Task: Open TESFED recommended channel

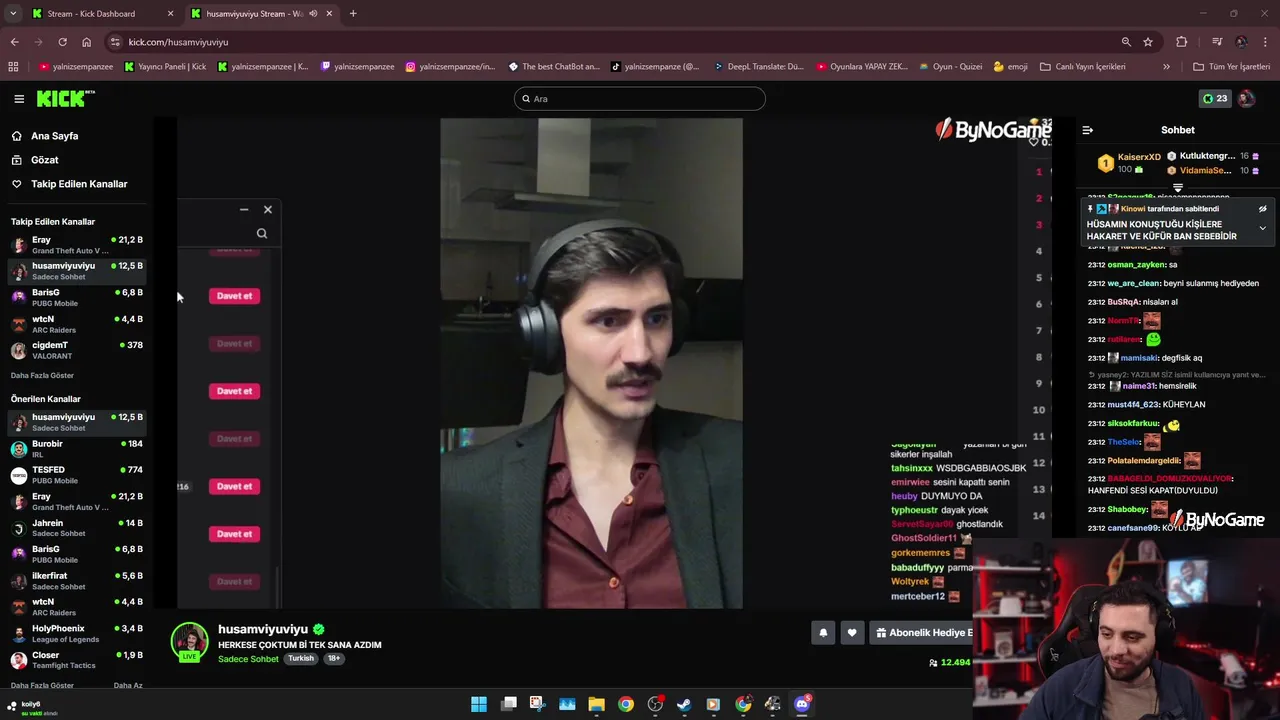Action: [76, 475]
